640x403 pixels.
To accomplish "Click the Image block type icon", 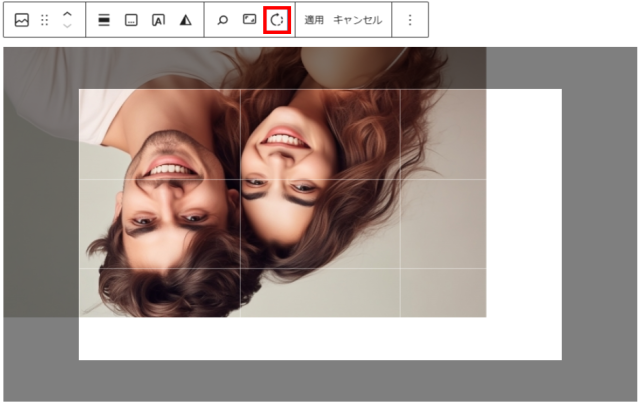I will 21,20.
